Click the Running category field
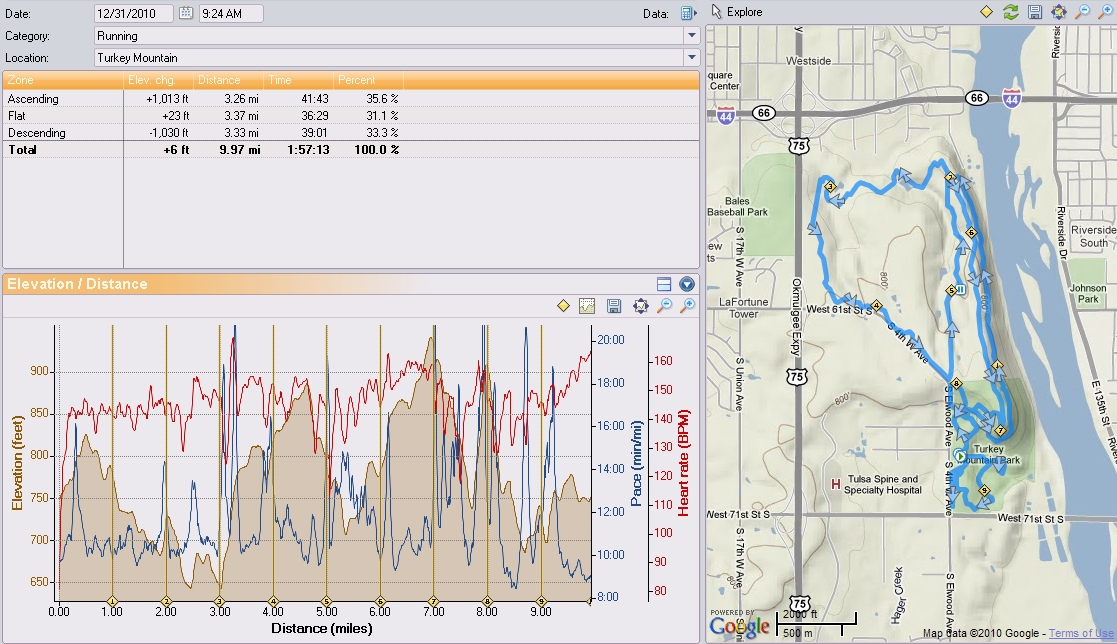Viewport: 1117px width, 644px height. 389,36
